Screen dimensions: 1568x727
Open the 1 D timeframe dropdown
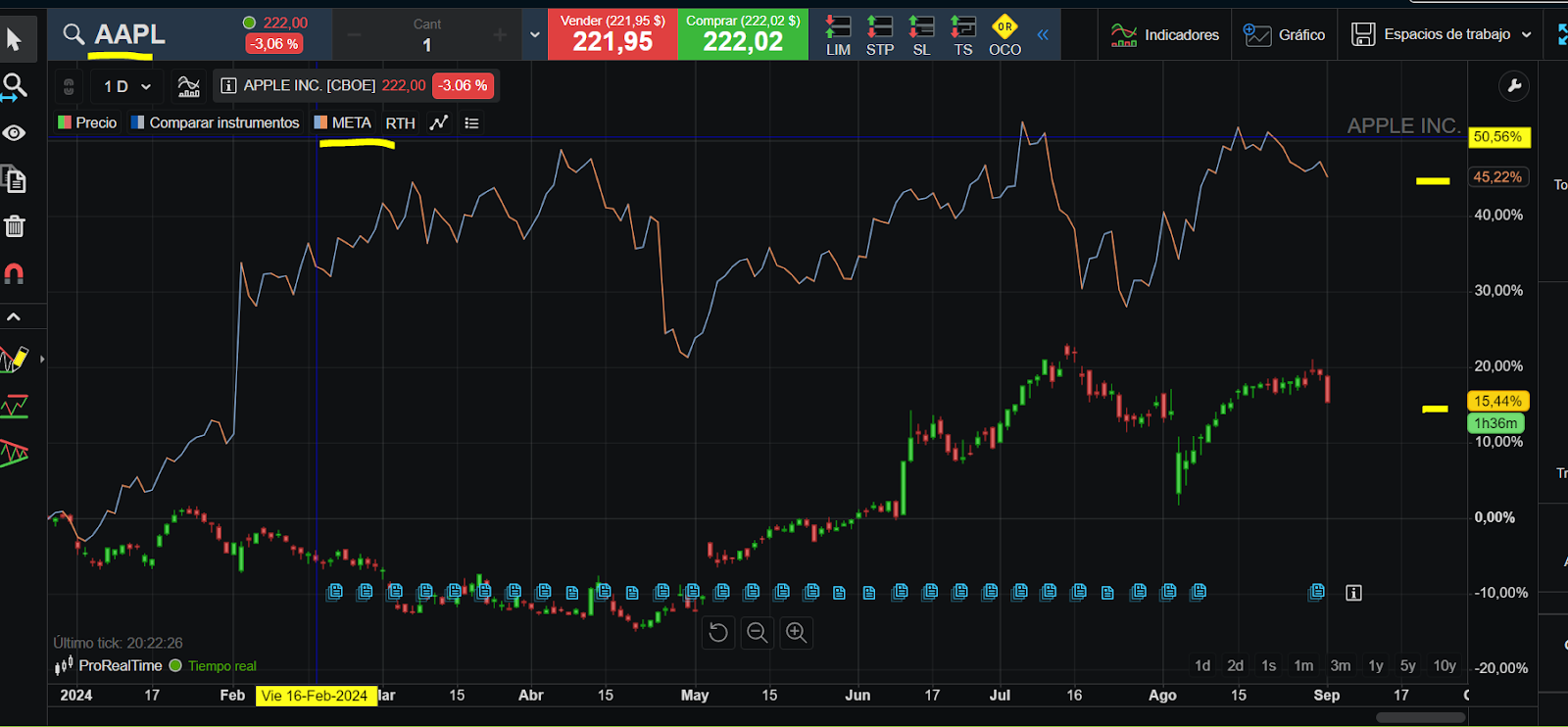127,86
